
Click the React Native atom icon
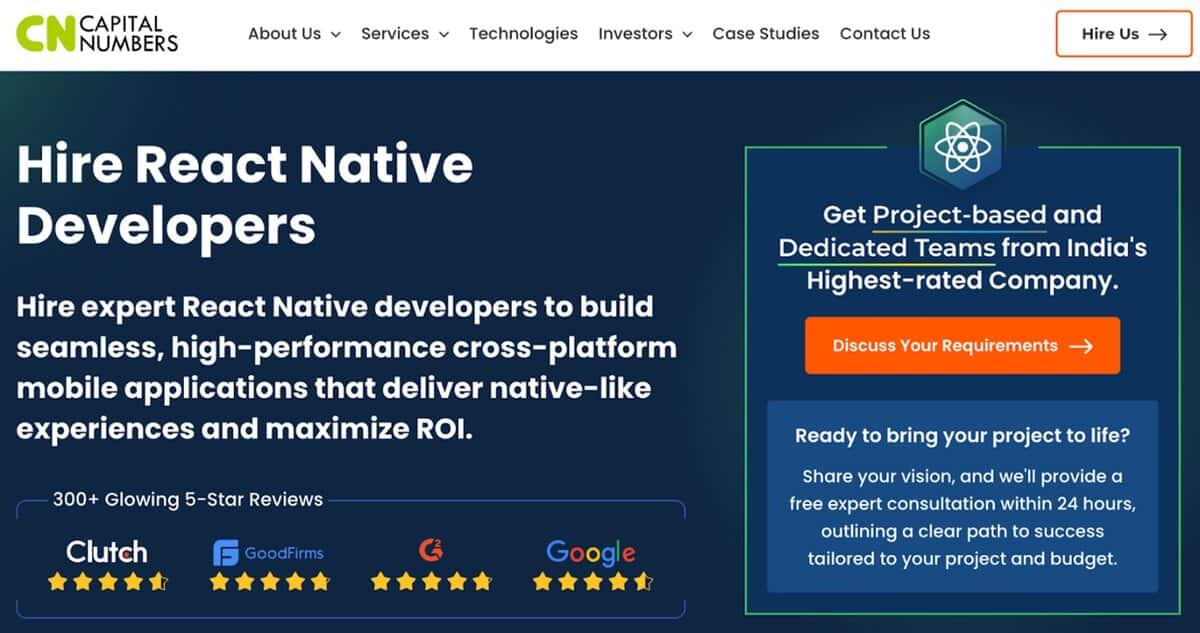[x=961, y=146]
